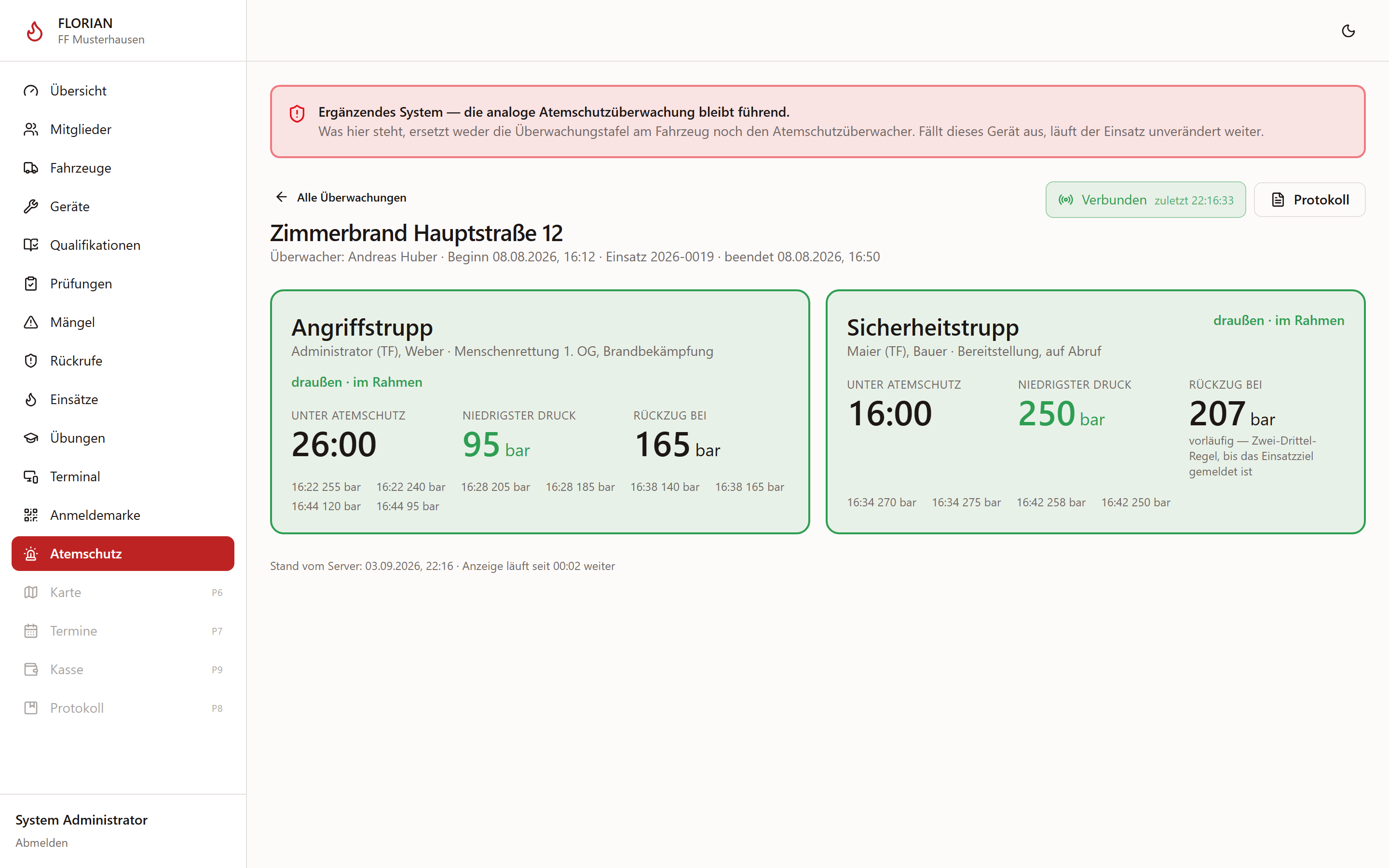This screenshot has height=868, width=1389.
Task: Click the Stand vom Server status line
Action: point(443,566)
